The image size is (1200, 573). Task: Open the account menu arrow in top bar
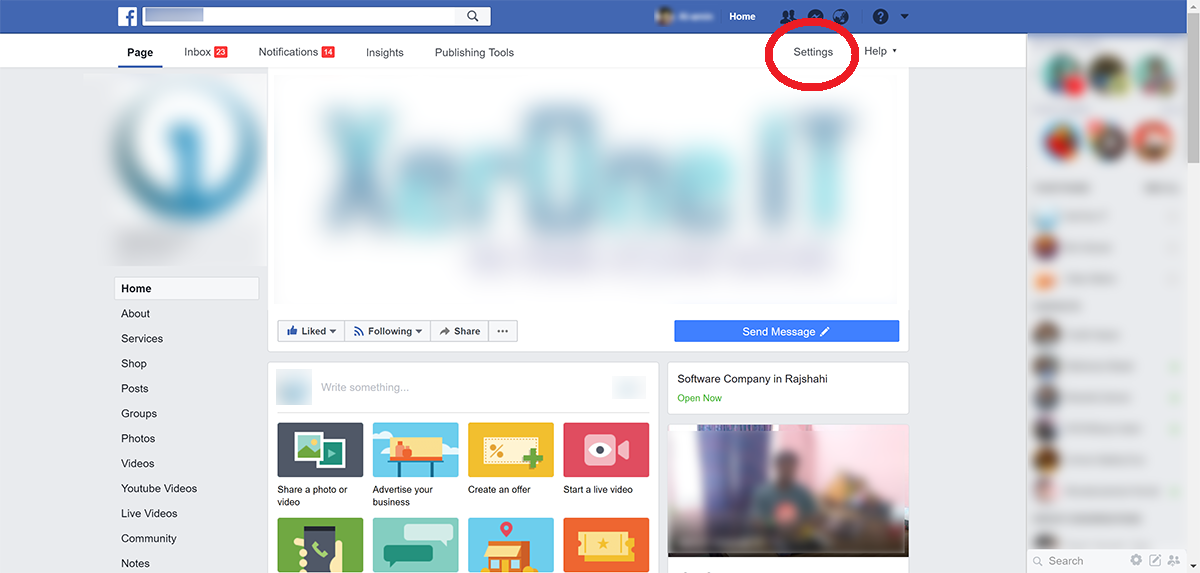pos(905,17)
